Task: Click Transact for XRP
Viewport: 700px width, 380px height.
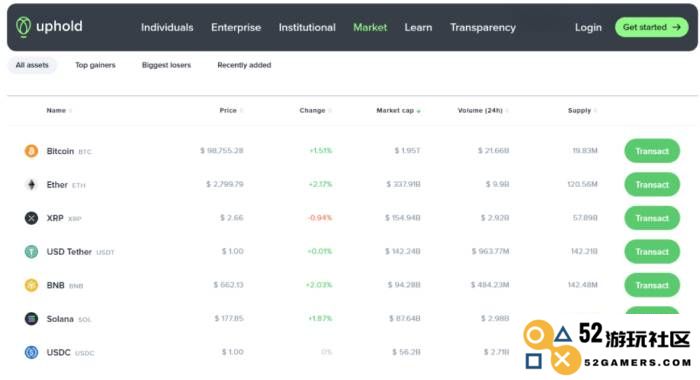Action: [652, 218]
